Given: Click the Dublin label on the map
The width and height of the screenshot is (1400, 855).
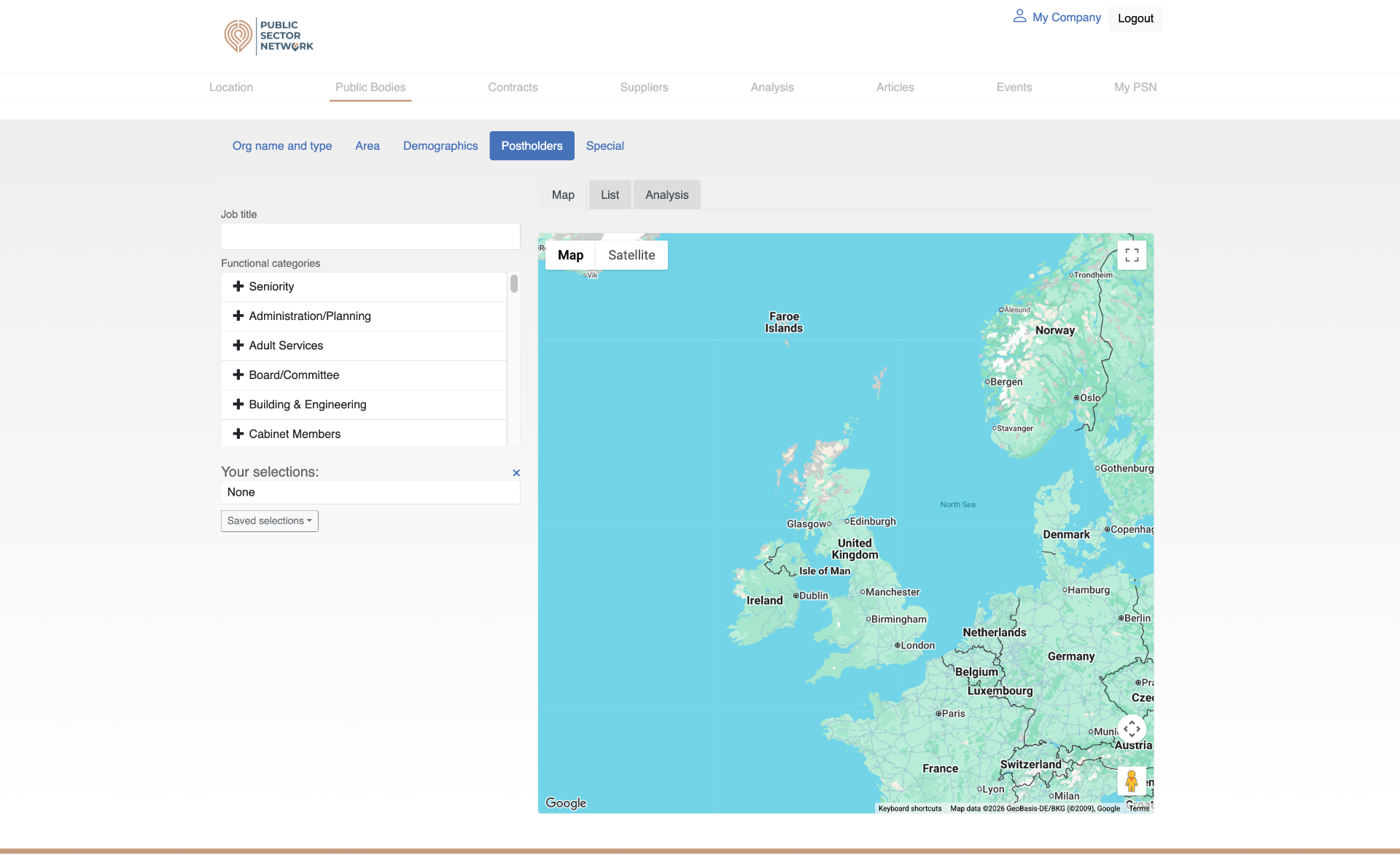Looking at the screenshot, I should click(813, 596).
